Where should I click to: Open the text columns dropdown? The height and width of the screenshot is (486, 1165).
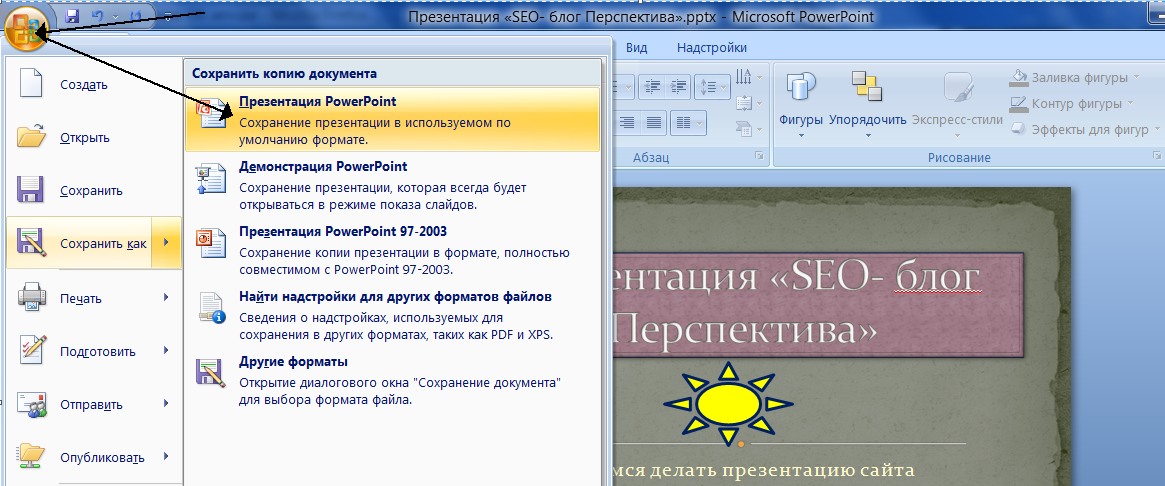(x=688, y=122)
